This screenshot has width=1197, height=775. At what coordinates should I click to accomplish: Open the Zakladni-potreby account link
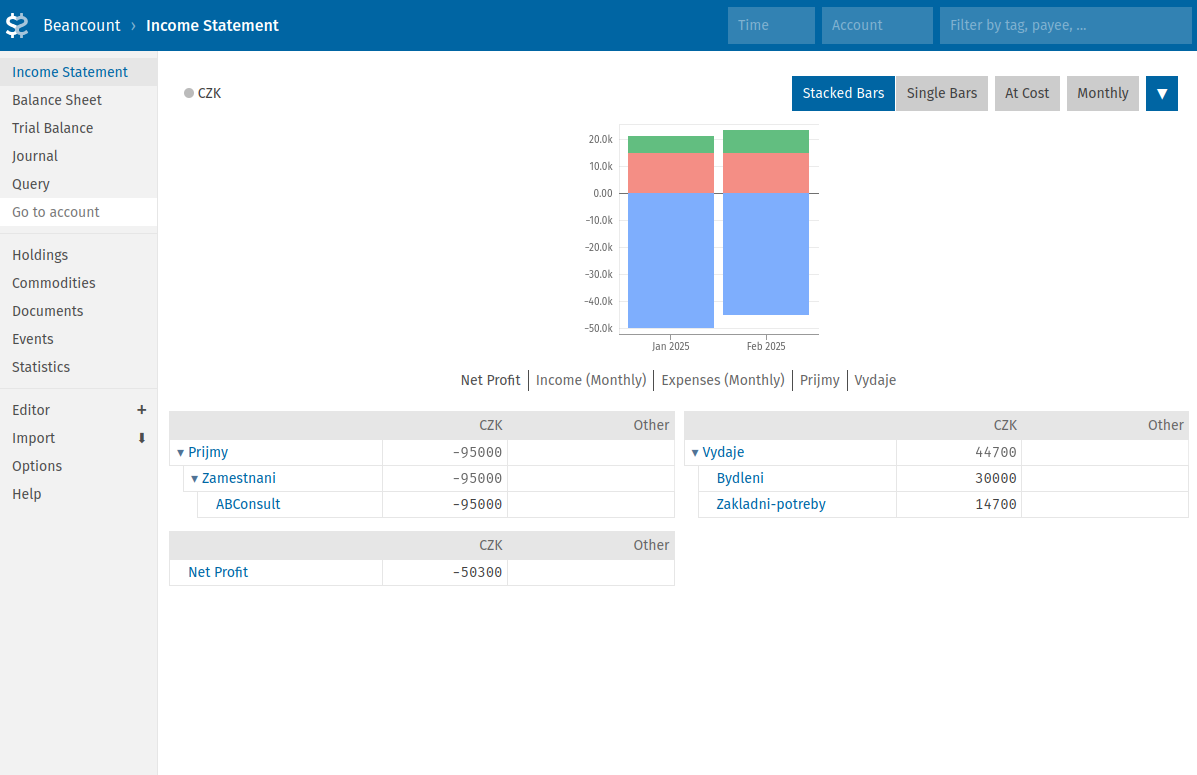[x=771, y=504]
